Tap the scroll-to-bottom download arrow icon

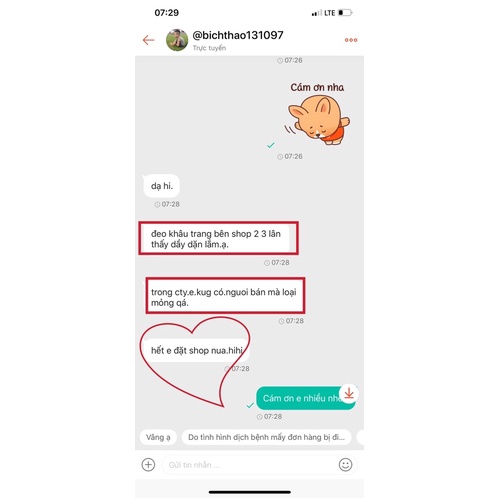coord(349,394)
